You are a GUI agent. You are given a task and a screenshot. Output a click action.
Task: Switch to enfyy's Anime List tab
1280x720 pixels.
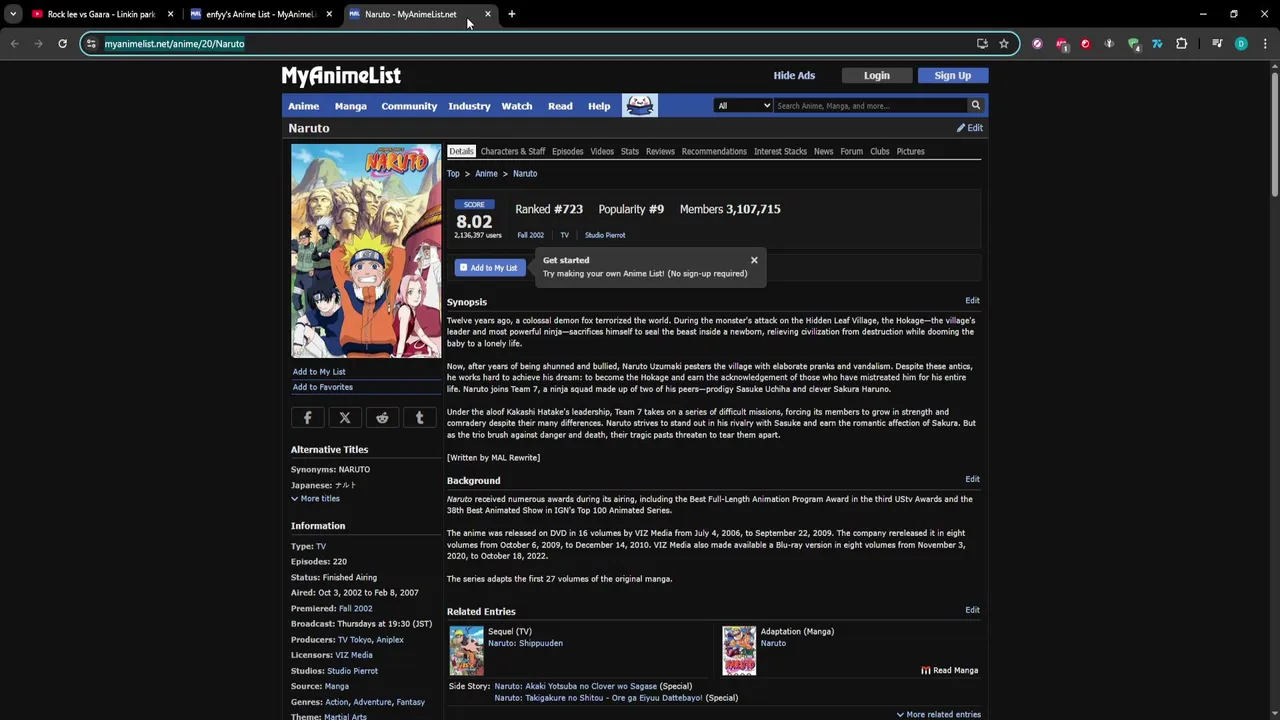point(260,14)
